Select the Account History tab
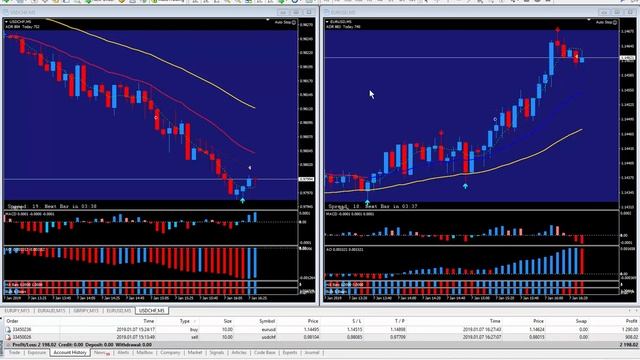 pyautogui.click(x=70, y=353)
